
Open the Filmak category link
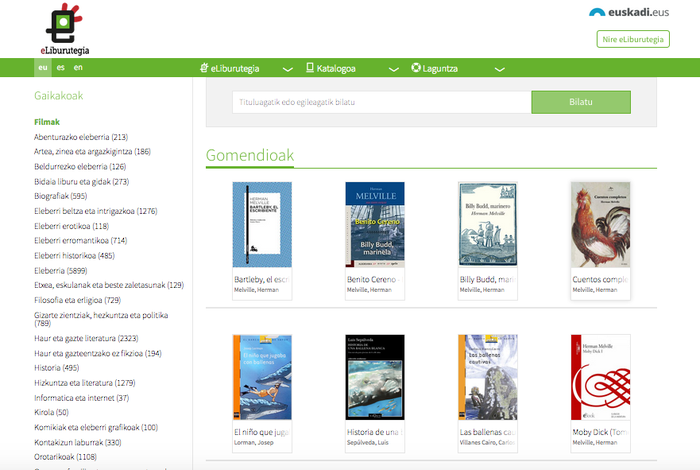pyautogui.click(x=47, y=122)
